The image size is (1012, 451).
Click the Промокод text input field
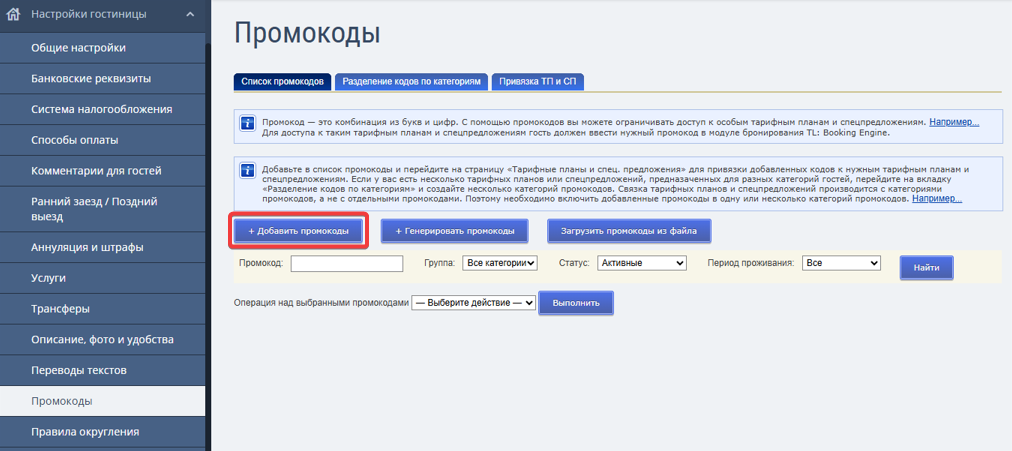tap(347, 263)
